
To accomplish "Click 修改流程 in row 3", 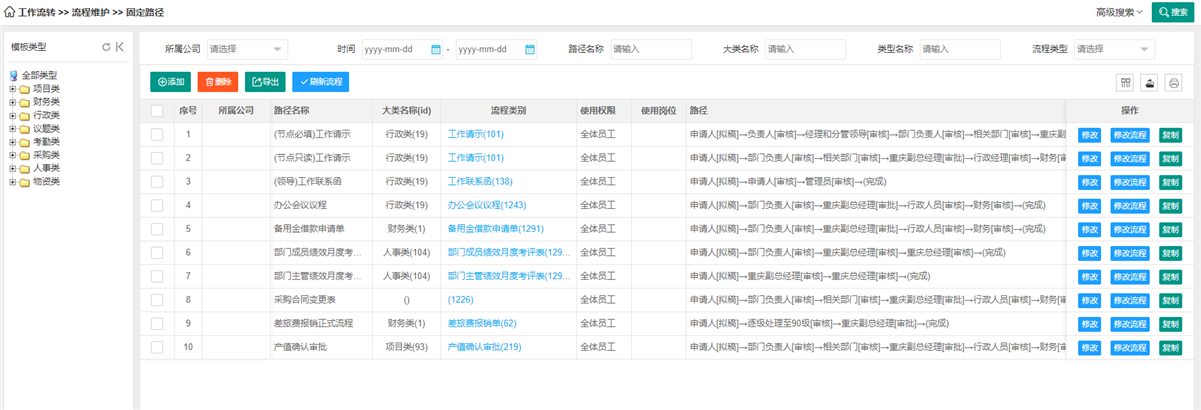I will coord(1130,181).
